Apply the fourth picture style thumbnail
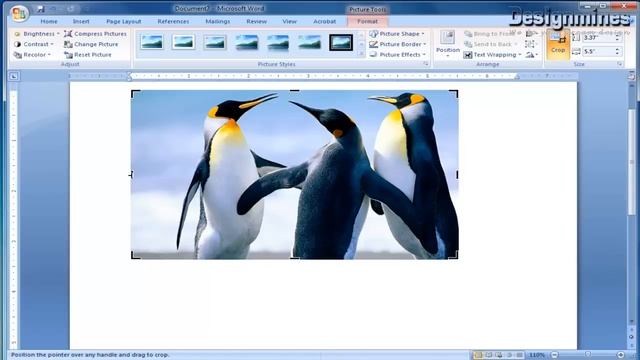The width and height of the screenshot is (640, 360). click(x=247, y=42)
